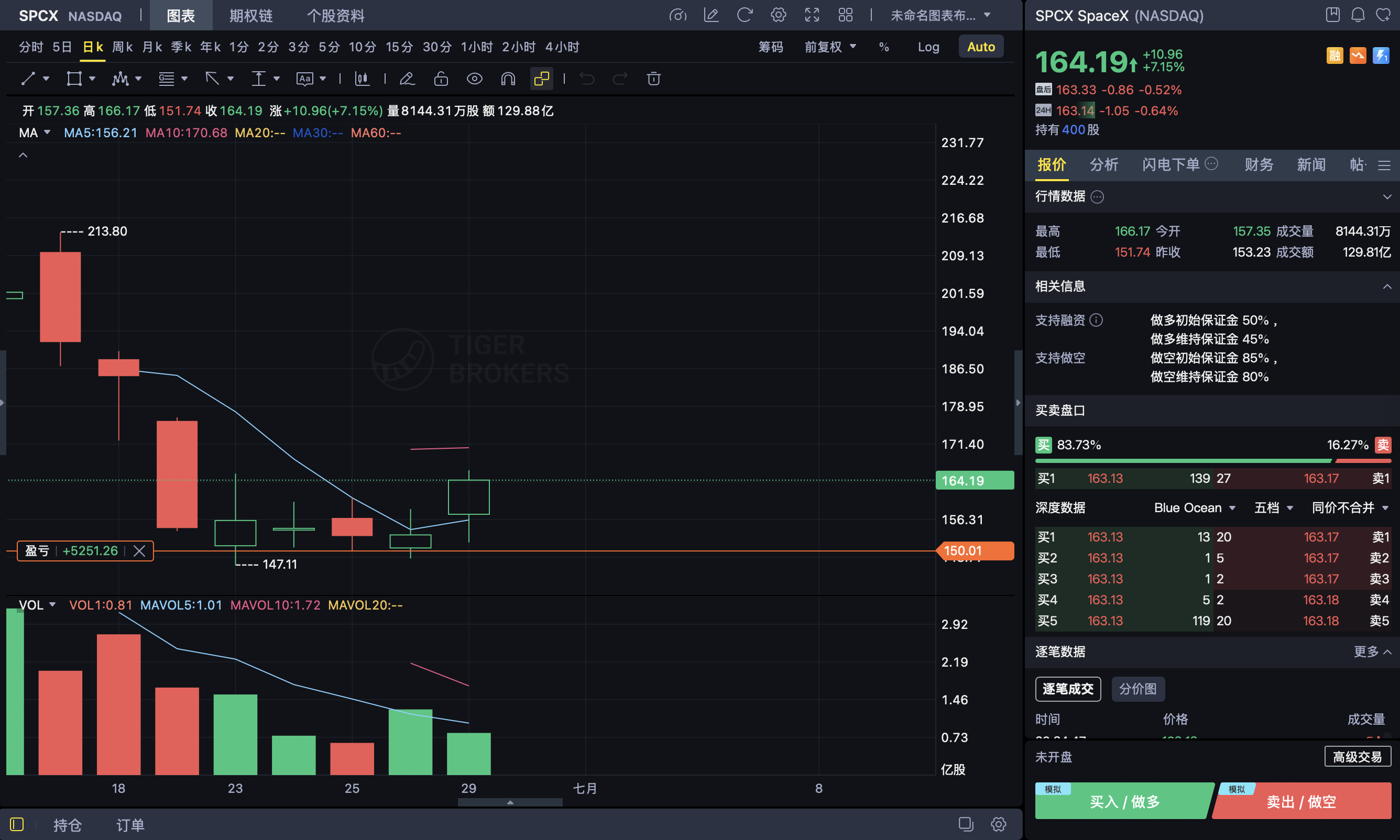
Task: Toggle the magnet snap mode
Action: [x=508, y=79]
